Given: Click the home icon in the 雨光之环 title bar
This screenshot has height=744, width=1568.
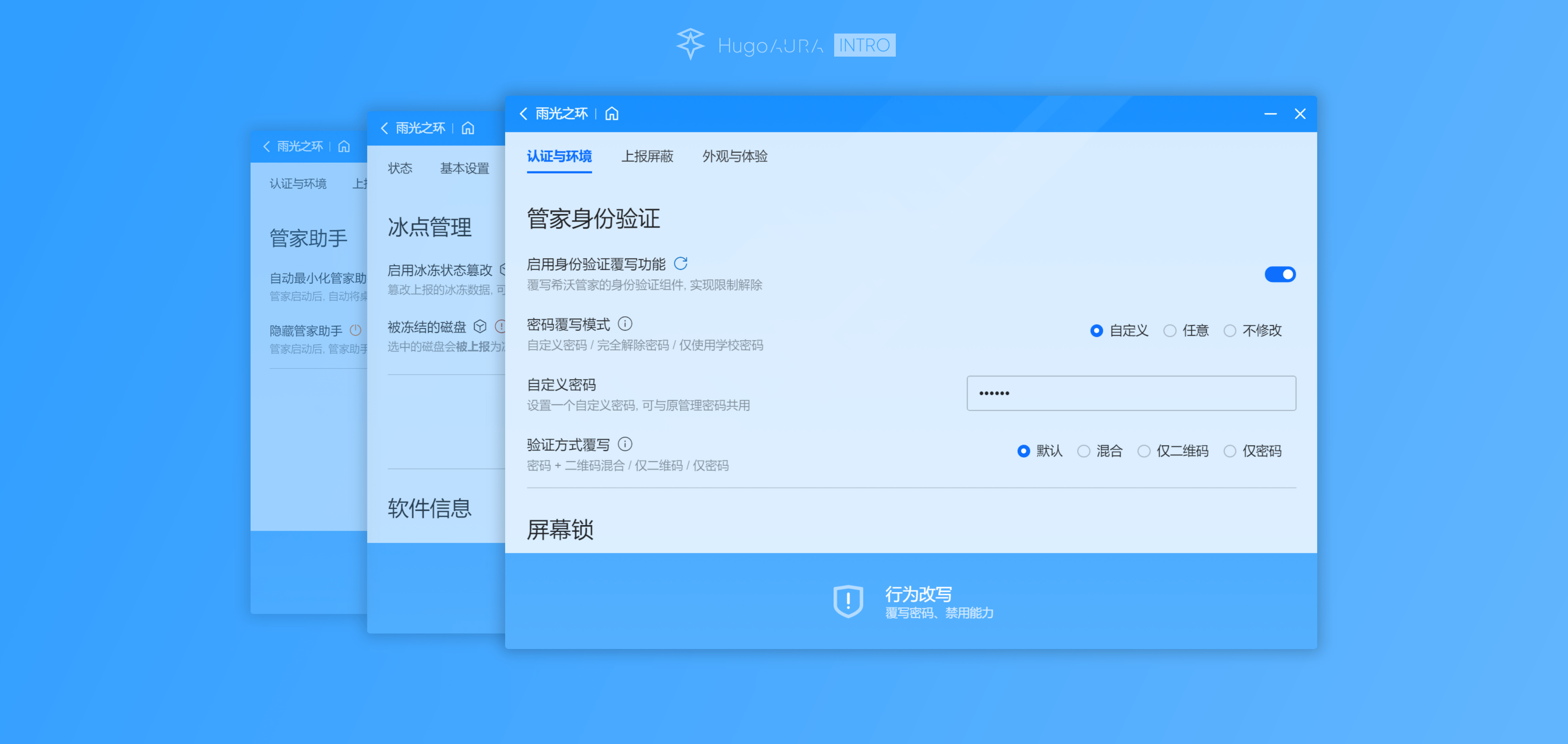Looking at the screenshot, I should (x=612, y=114).
